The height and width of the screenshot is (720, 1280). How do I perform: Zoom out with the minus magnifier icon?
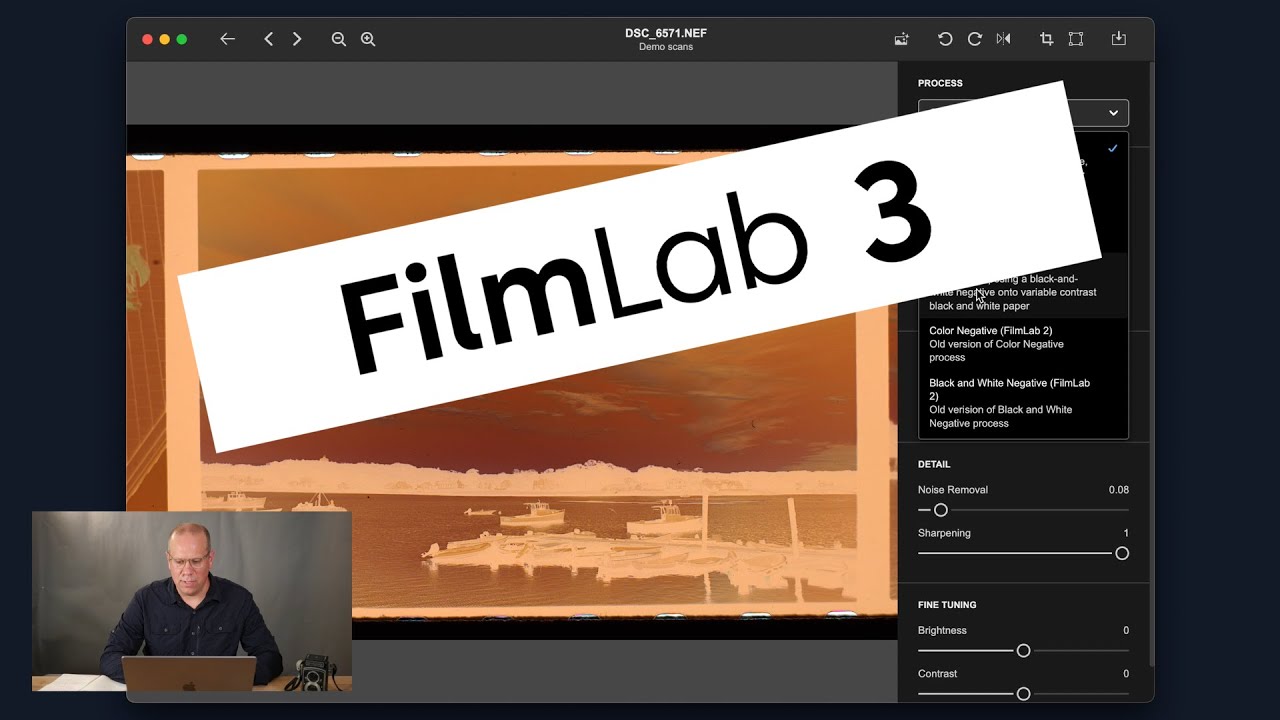pos(339,39)
